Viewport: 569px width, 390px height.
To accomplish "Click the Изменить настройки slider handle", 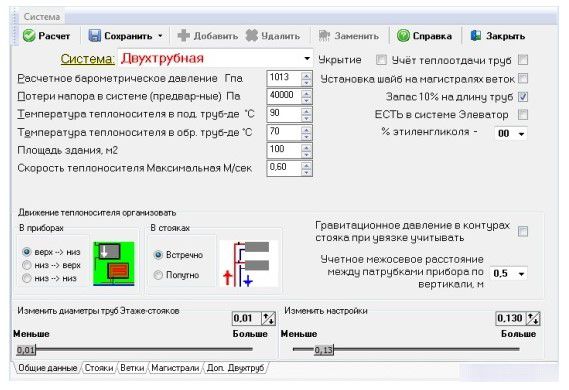I will (x=324, y=350).
